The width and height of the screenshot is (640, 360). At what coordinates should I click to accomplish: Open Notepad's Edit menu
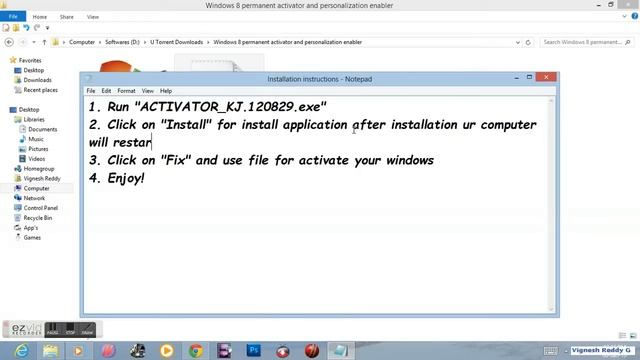(x=106, y=91)
